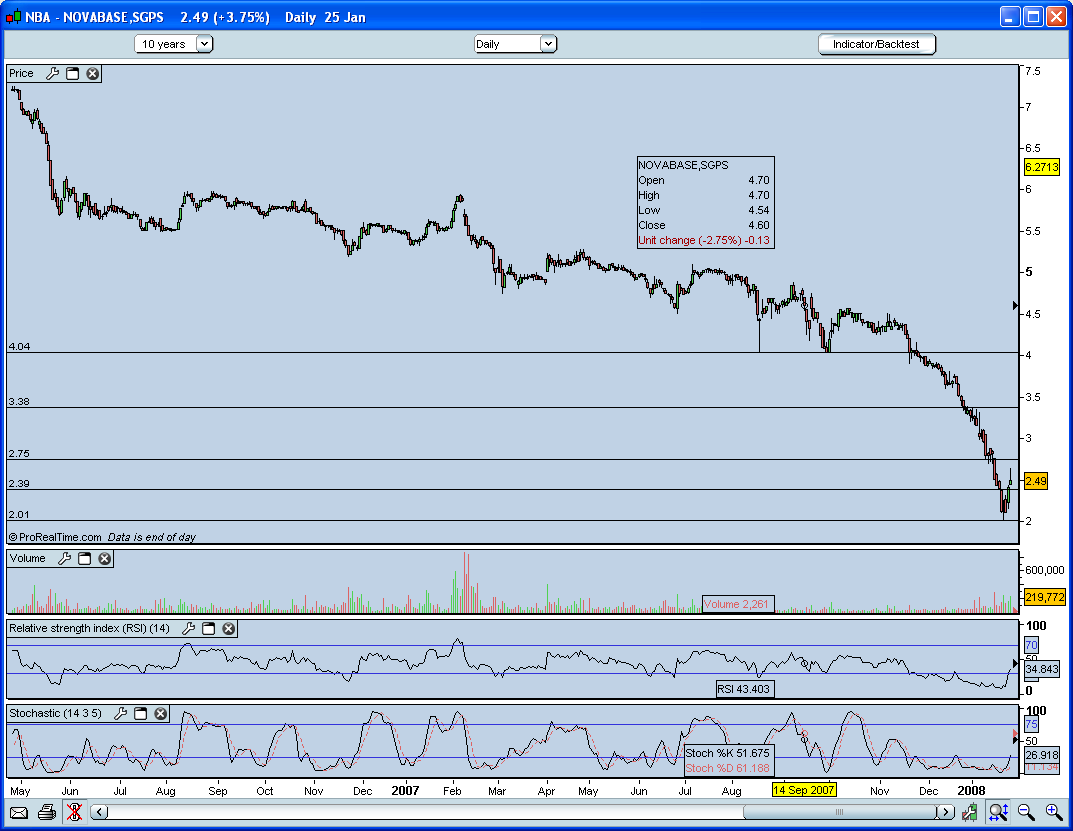Maximize the Volume panel

click(84, 559)
